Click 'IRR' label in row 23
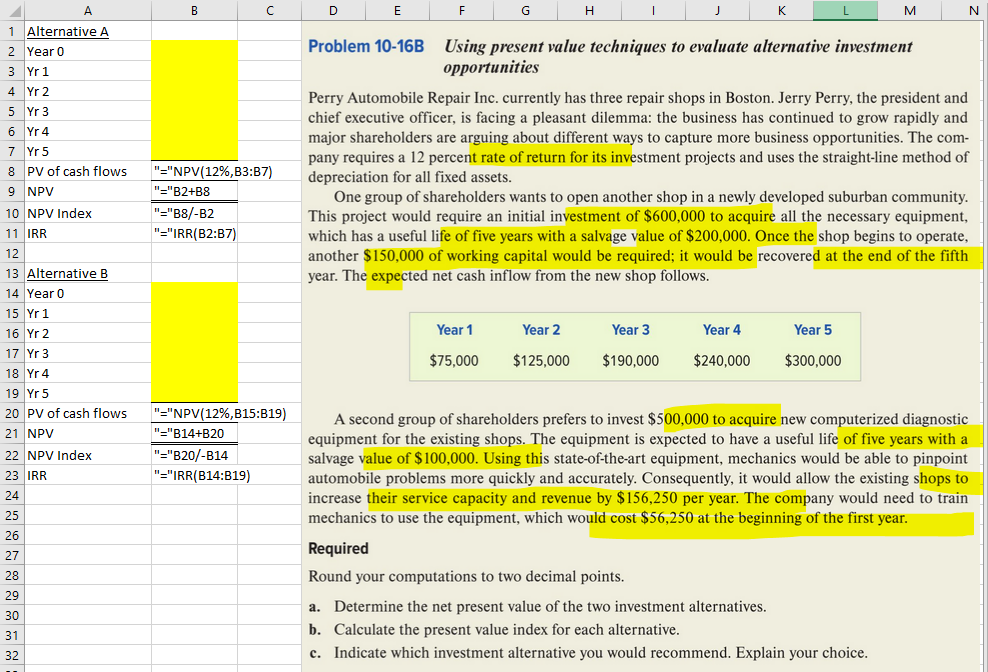This screenshot has width=988, height=672. click(37, 475)
